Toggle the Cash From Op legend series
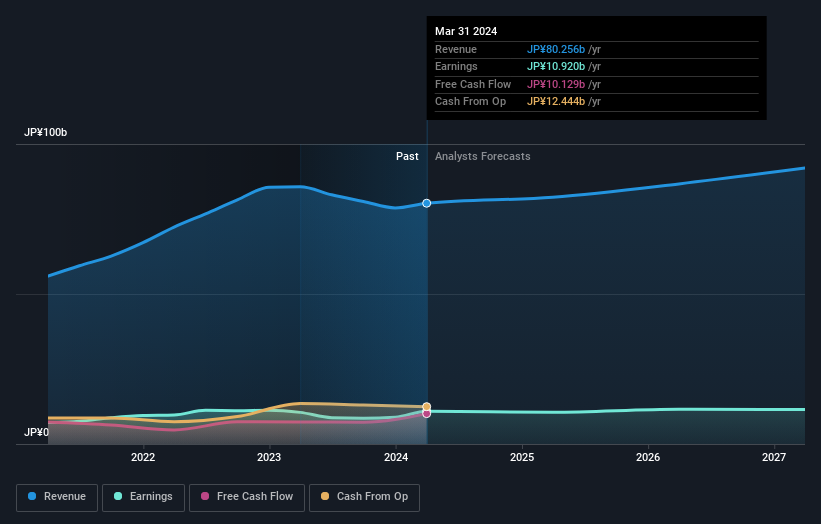The width and height of the screenshot is (821, 524). 364,497
